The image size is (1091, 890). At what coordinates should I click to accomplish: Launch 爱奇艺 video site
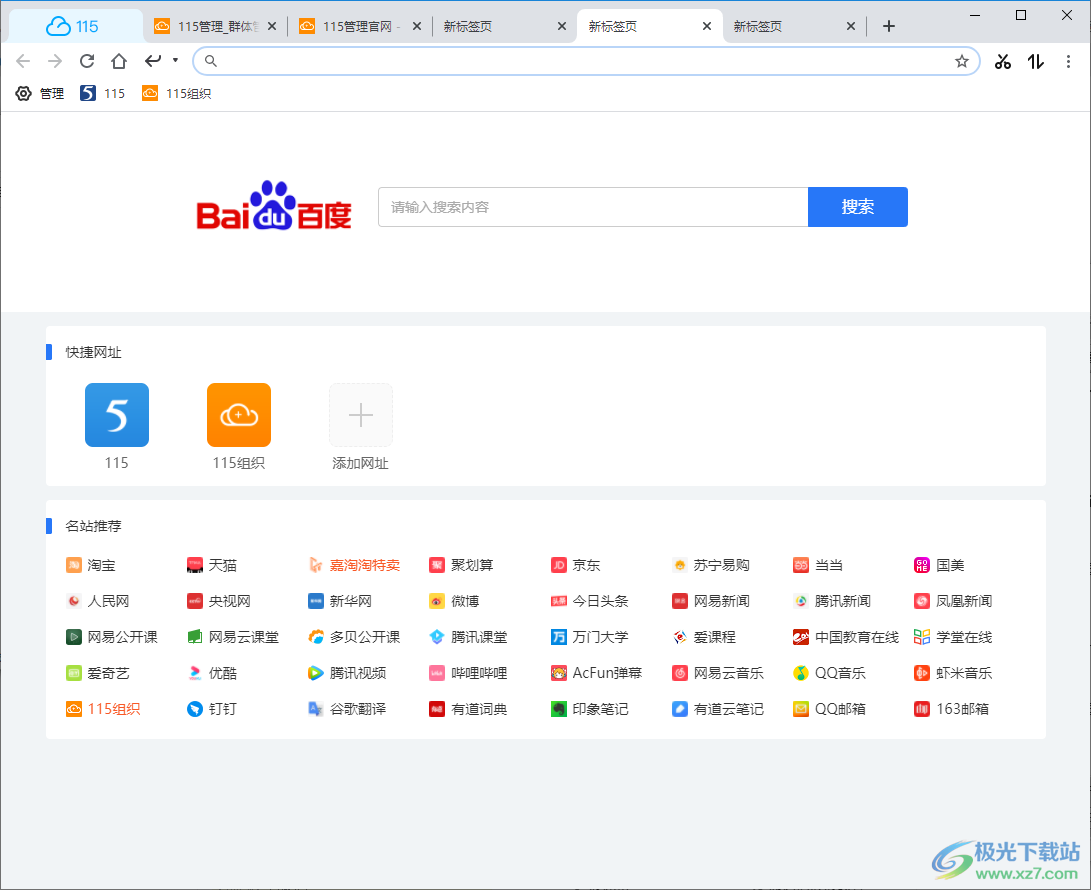[x=98, y=673]
